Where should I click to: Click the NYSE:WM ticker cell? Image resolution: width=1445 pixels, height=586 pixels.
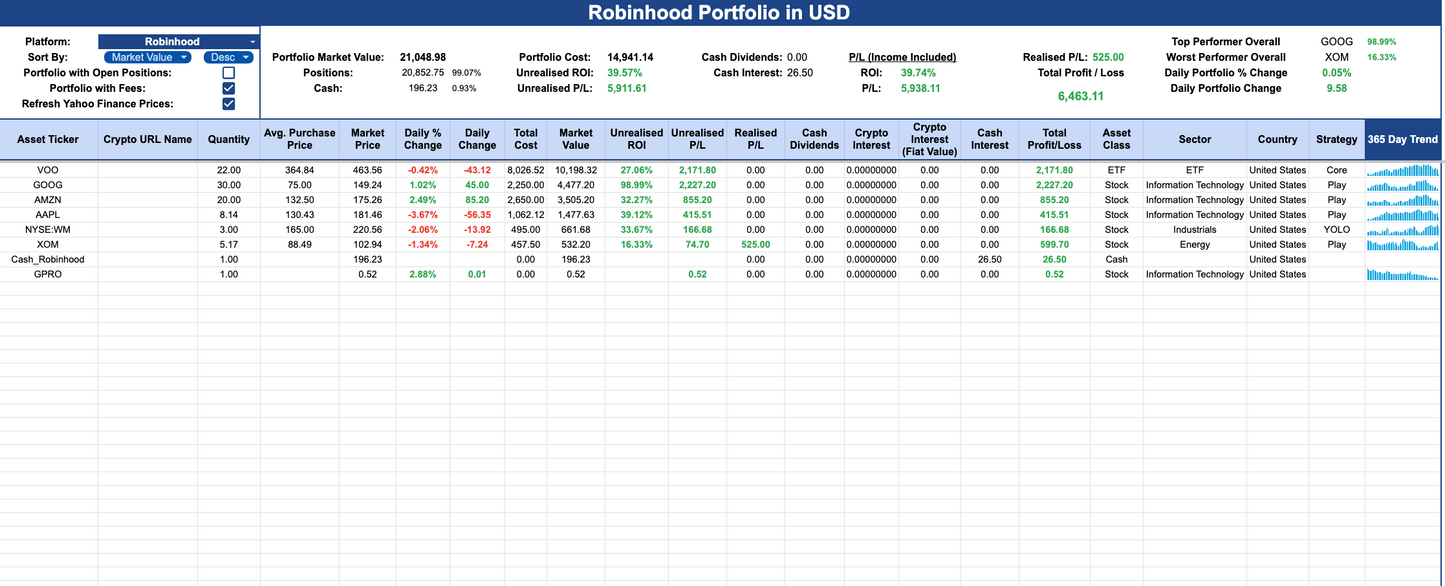click(48, 230)
